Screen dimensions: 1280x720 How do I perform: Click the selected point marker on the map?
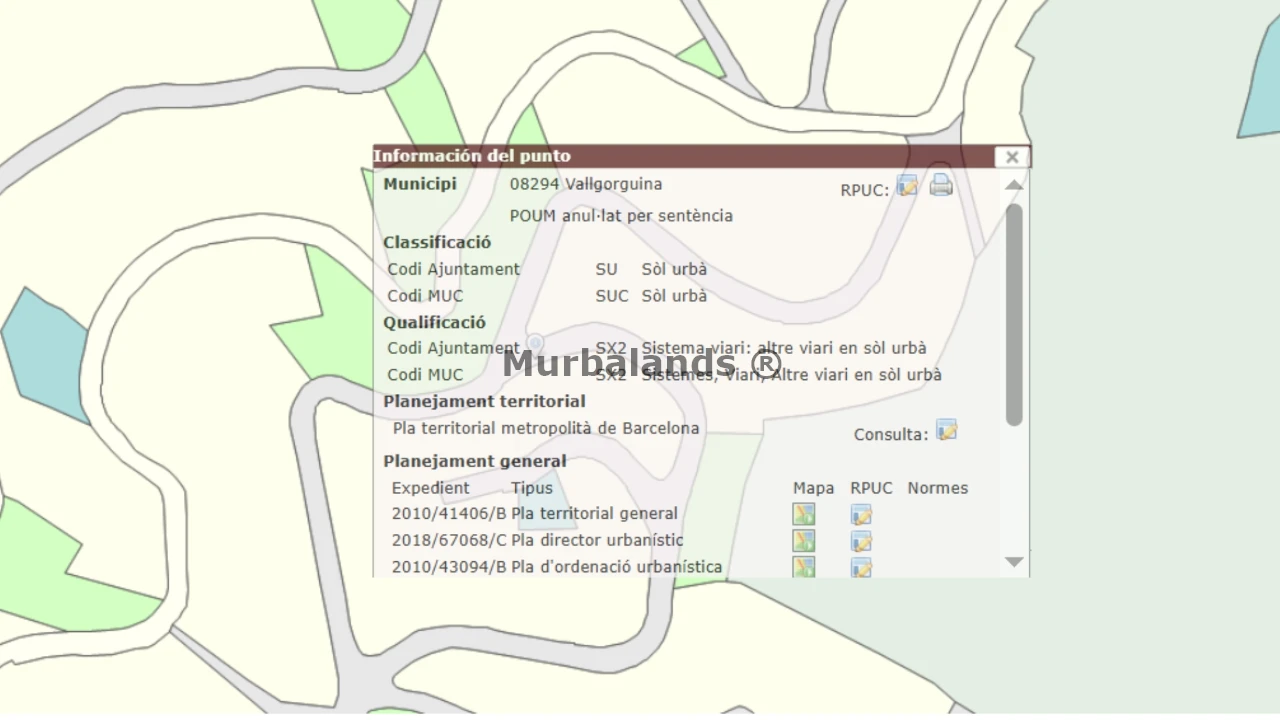coord(536,344)
